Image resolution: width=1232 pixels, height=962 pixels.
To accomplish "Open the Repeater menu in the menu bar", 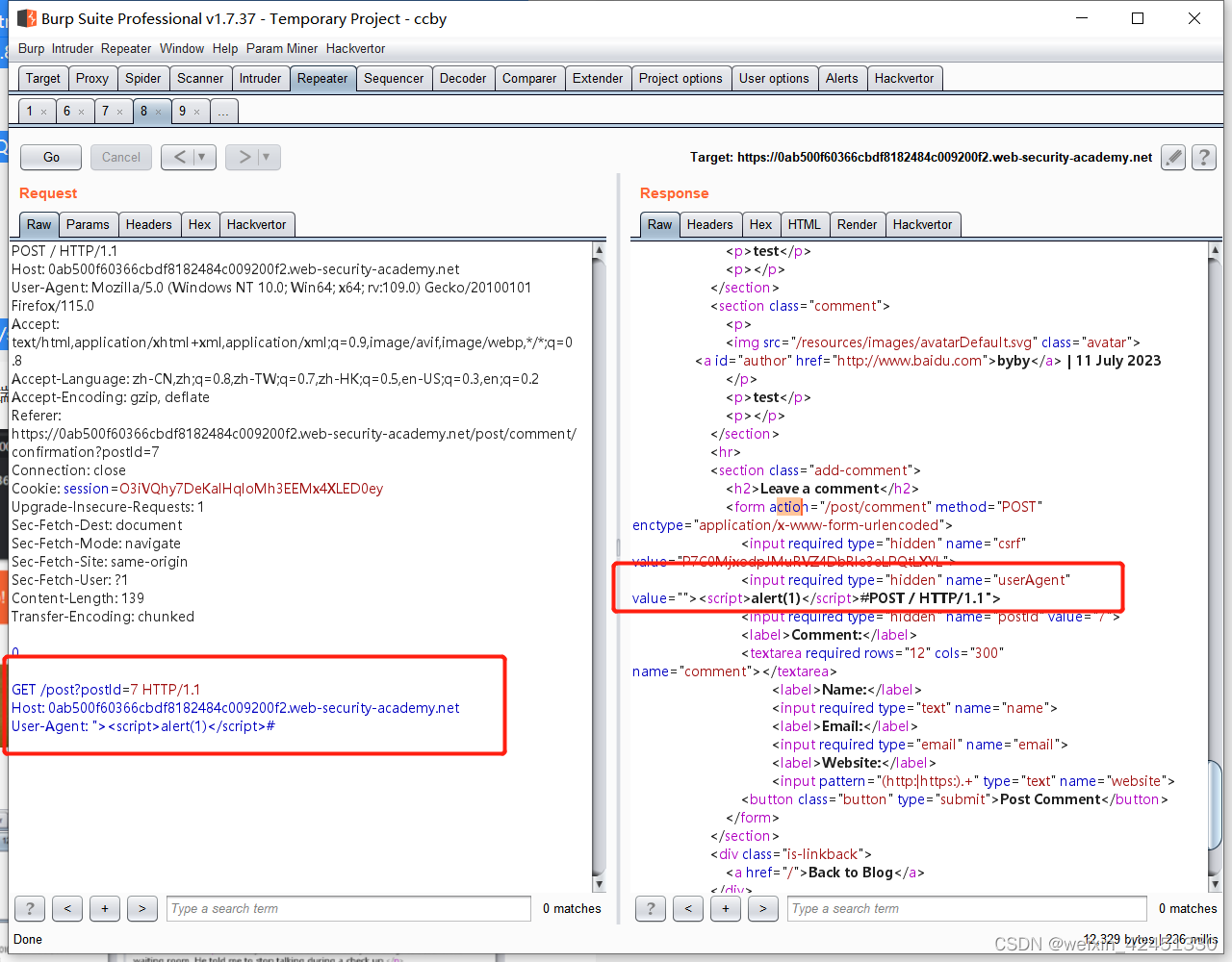I will [x=126, y=48].
